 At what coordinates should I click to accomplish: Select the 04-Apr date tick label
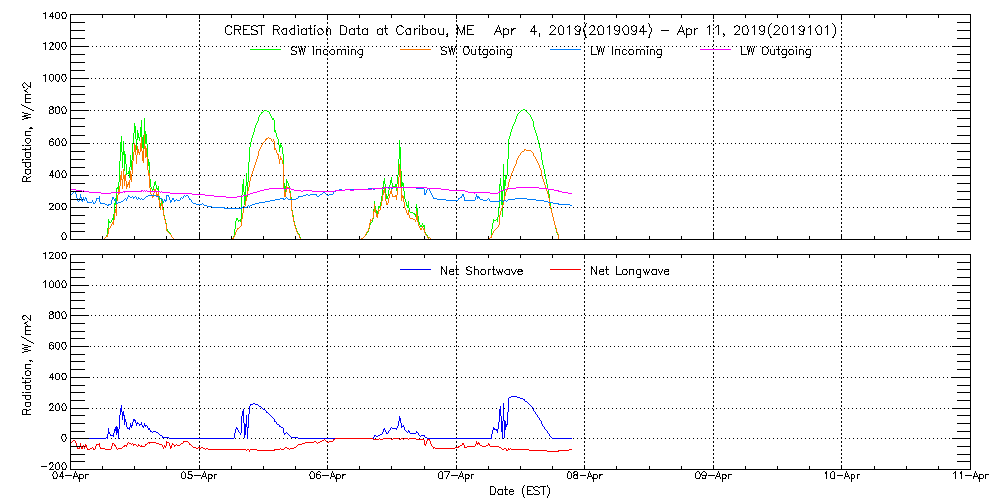tap(71, 477)
